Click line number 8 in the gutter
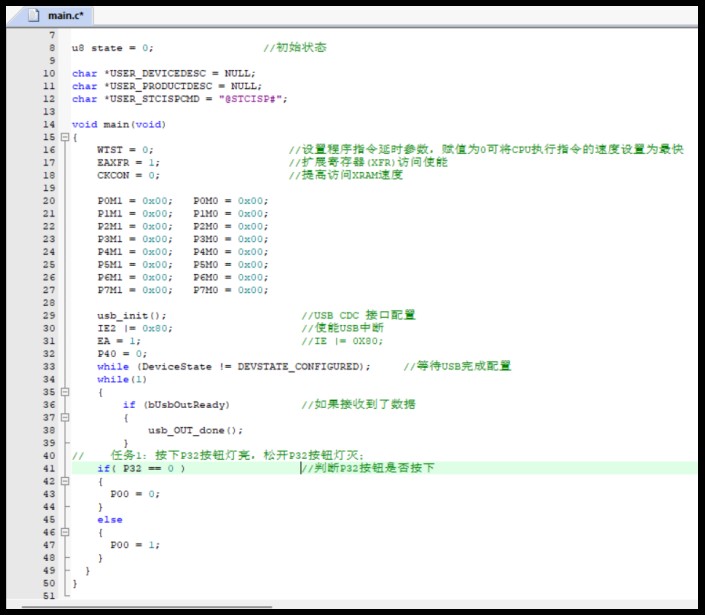 point(52,48)
